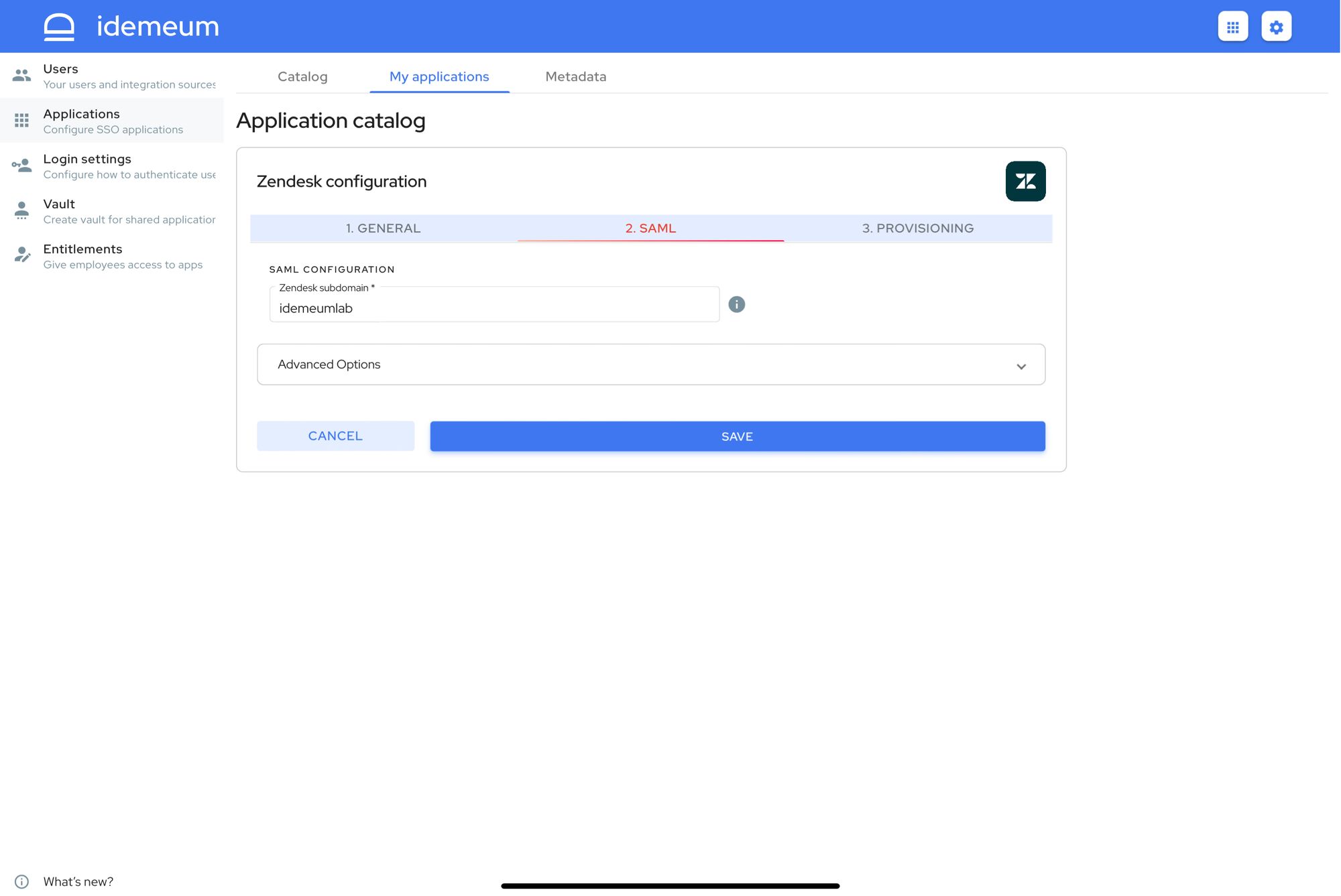Click the What's new info icon
This screenshot has height=896, width=1341.
click(21, 881)
